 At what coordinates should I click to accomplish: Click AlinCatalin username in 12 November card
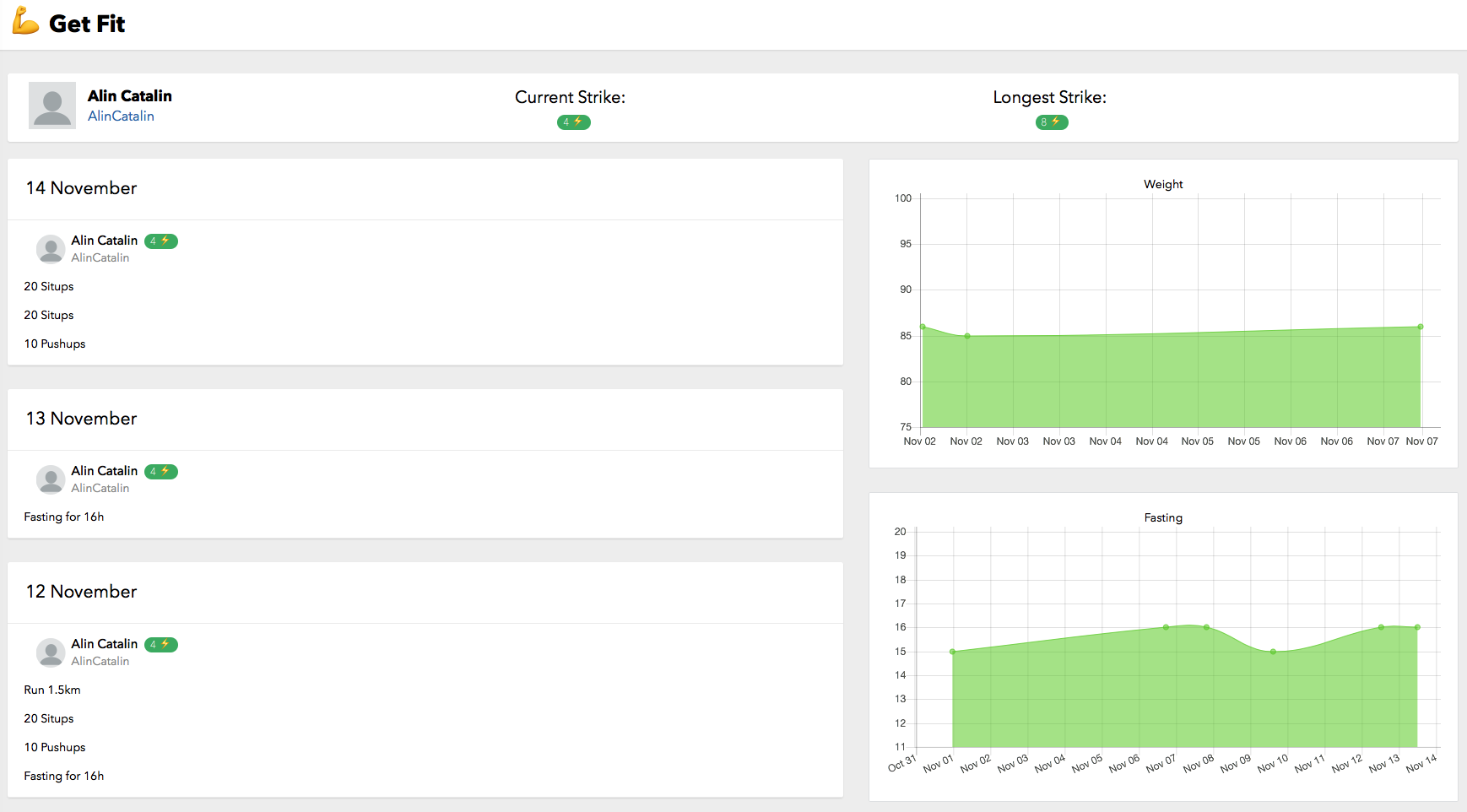[x=100, y=661]
